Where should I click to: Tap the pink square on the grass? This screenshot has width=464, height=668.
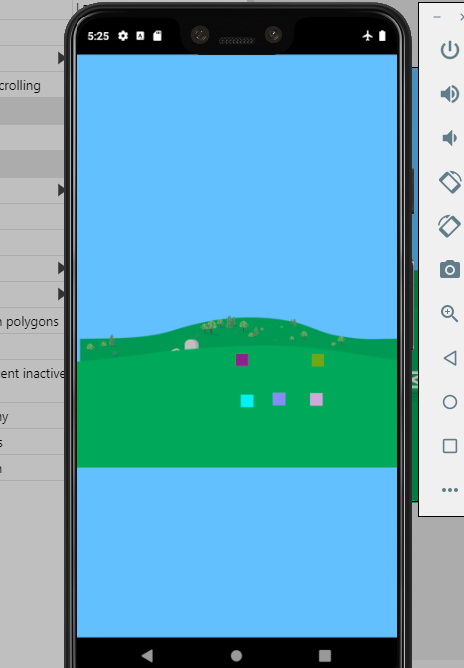tap(316, 400)
